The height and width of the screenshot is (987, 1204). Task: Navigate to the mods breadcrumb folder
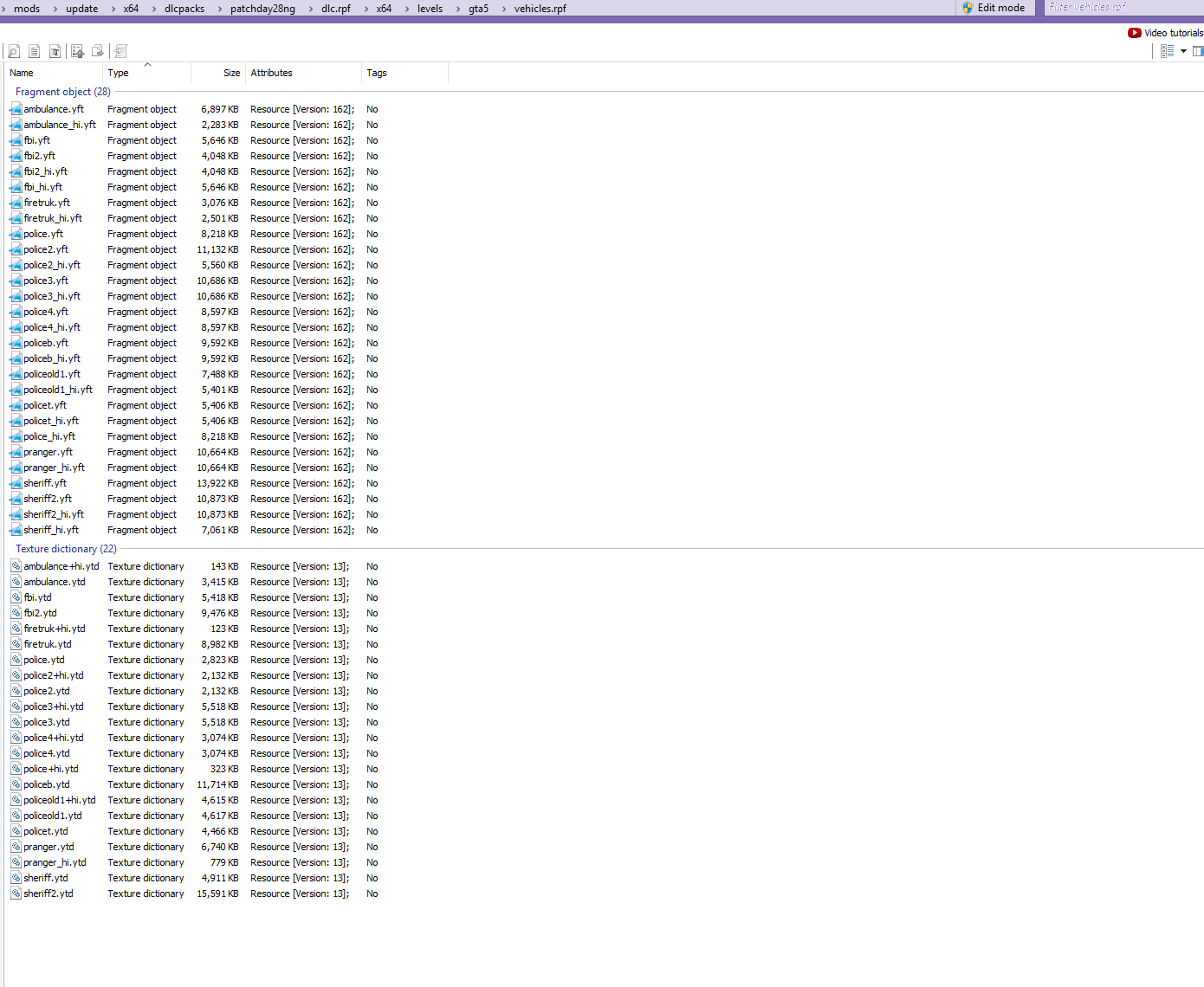coord(27,9)
